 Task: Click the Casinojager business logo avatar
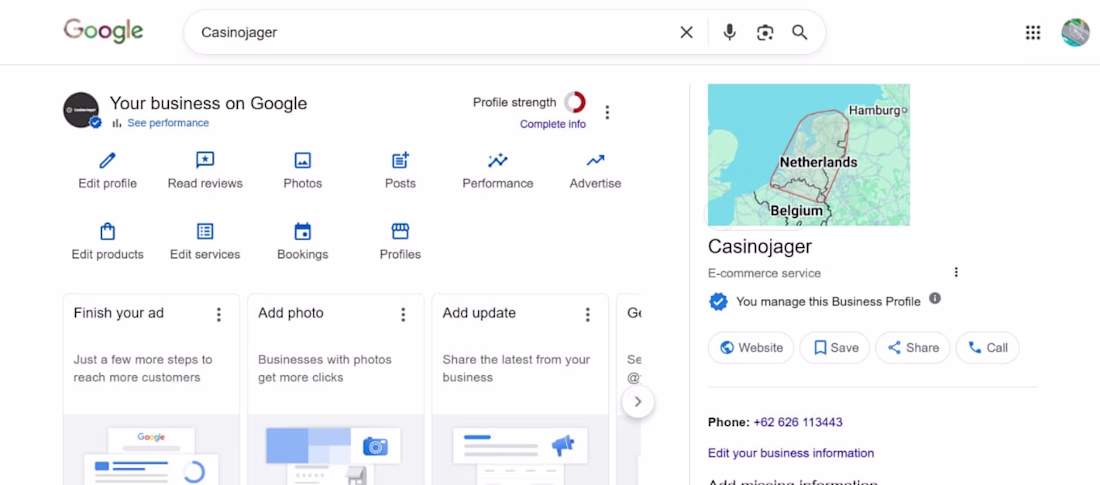coord(81,110)
